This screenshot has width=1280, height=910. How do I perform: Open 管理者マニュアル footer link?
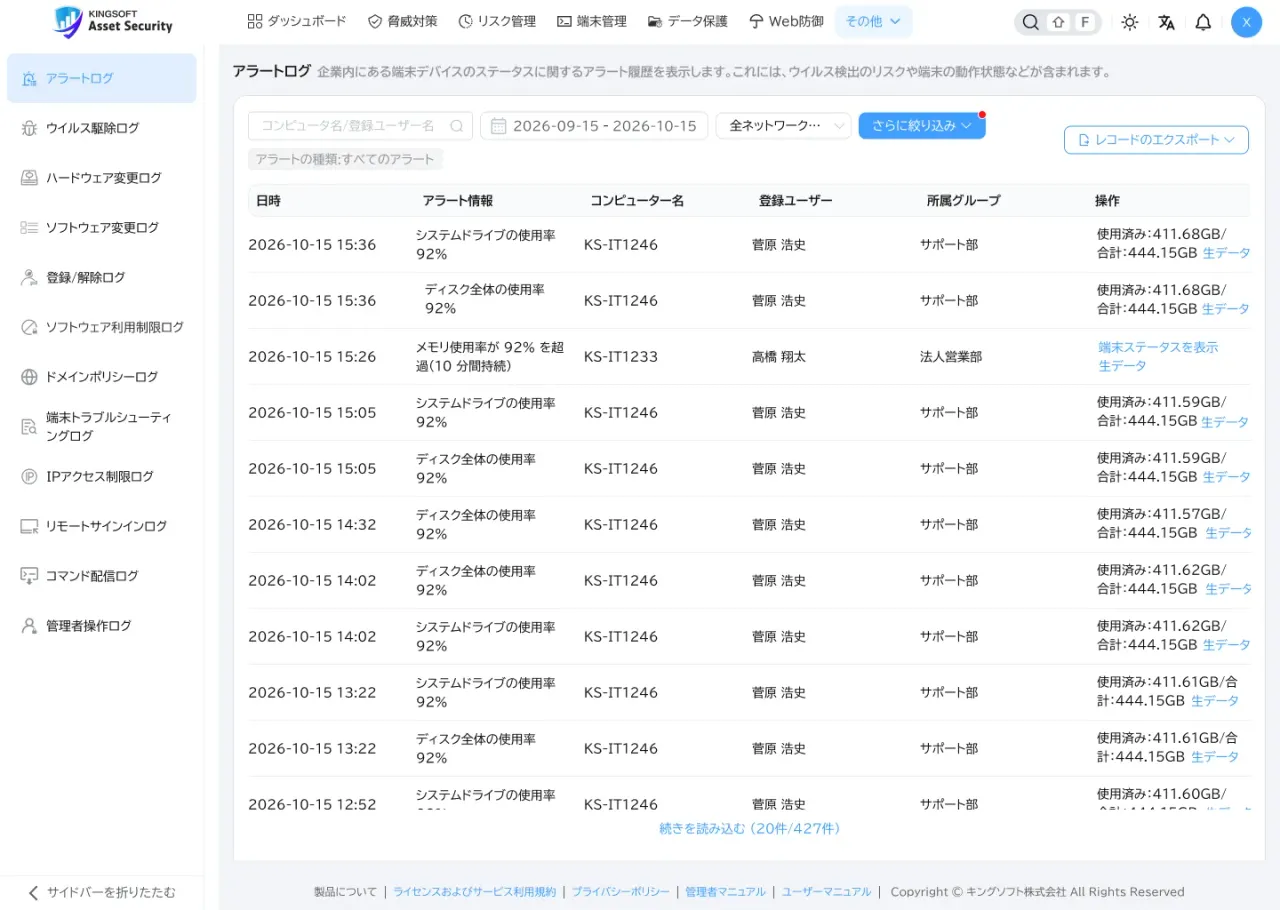(x=725, y=892)
